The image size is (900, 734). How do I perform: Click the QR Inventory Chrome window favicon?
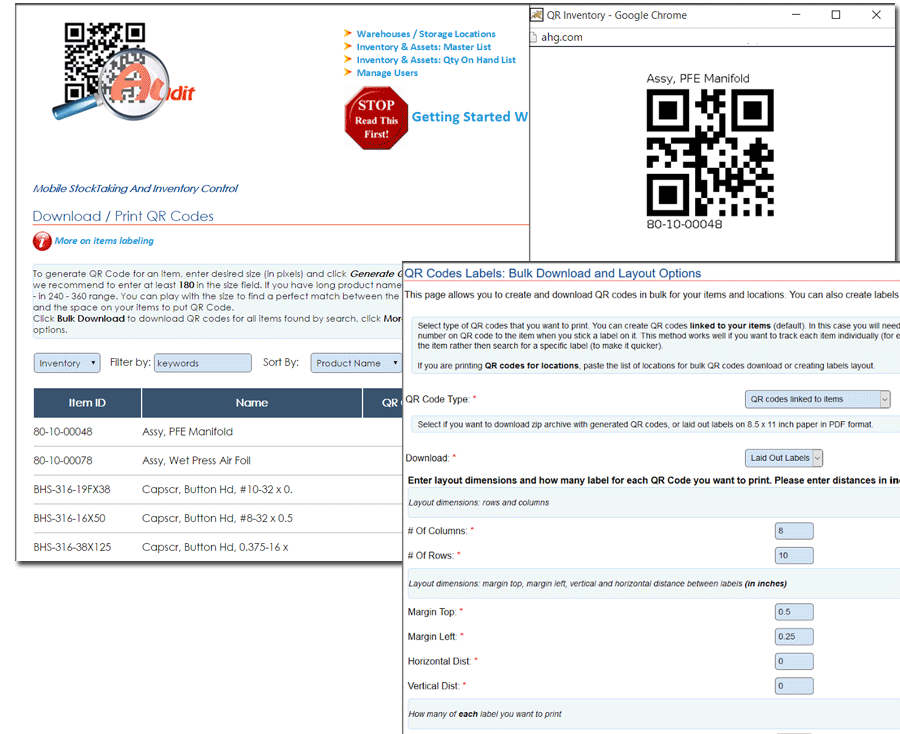[x=536, y=15]
